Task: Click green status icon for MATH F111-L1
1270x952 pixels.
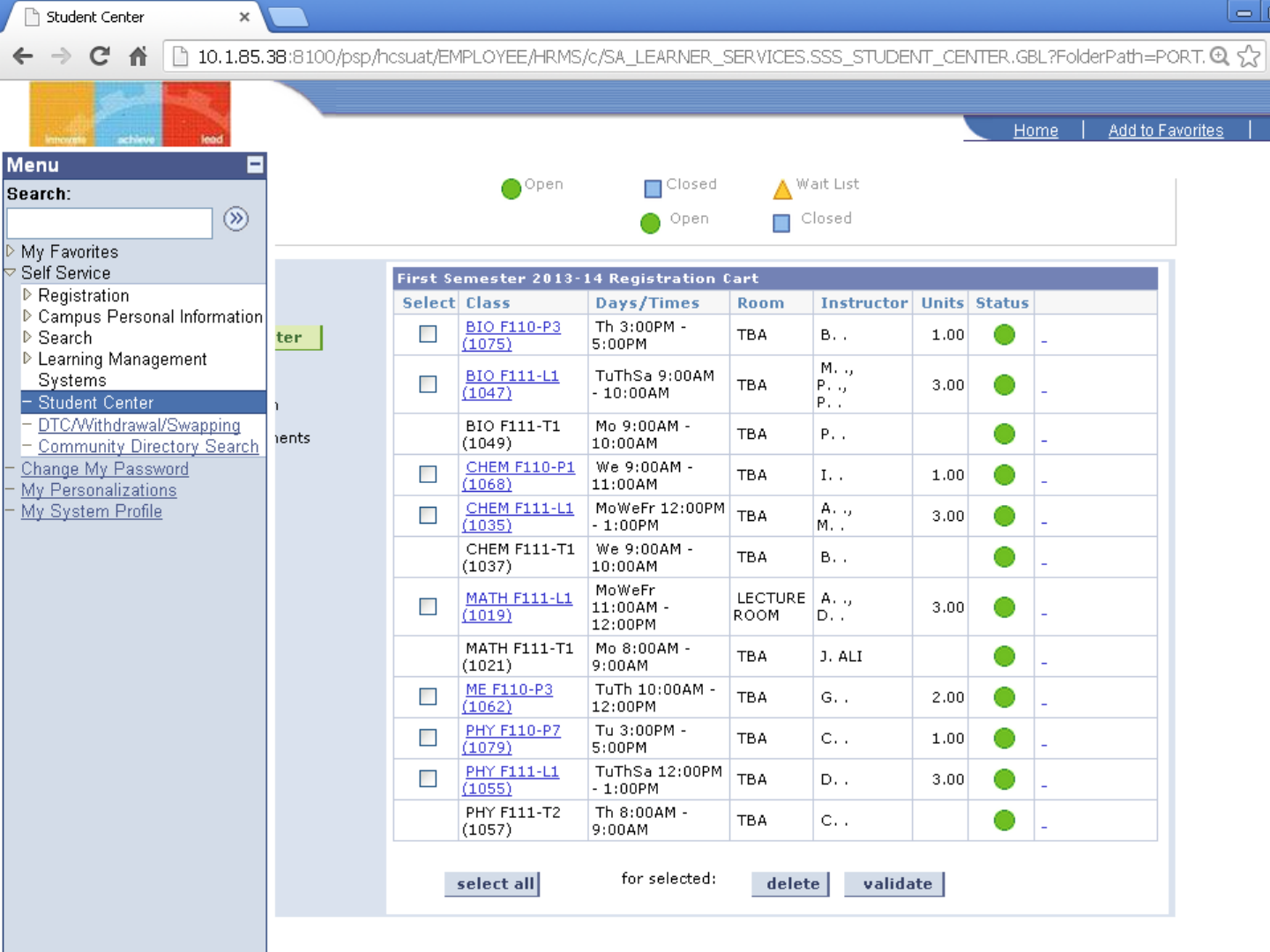Action: pos(1004,606)
